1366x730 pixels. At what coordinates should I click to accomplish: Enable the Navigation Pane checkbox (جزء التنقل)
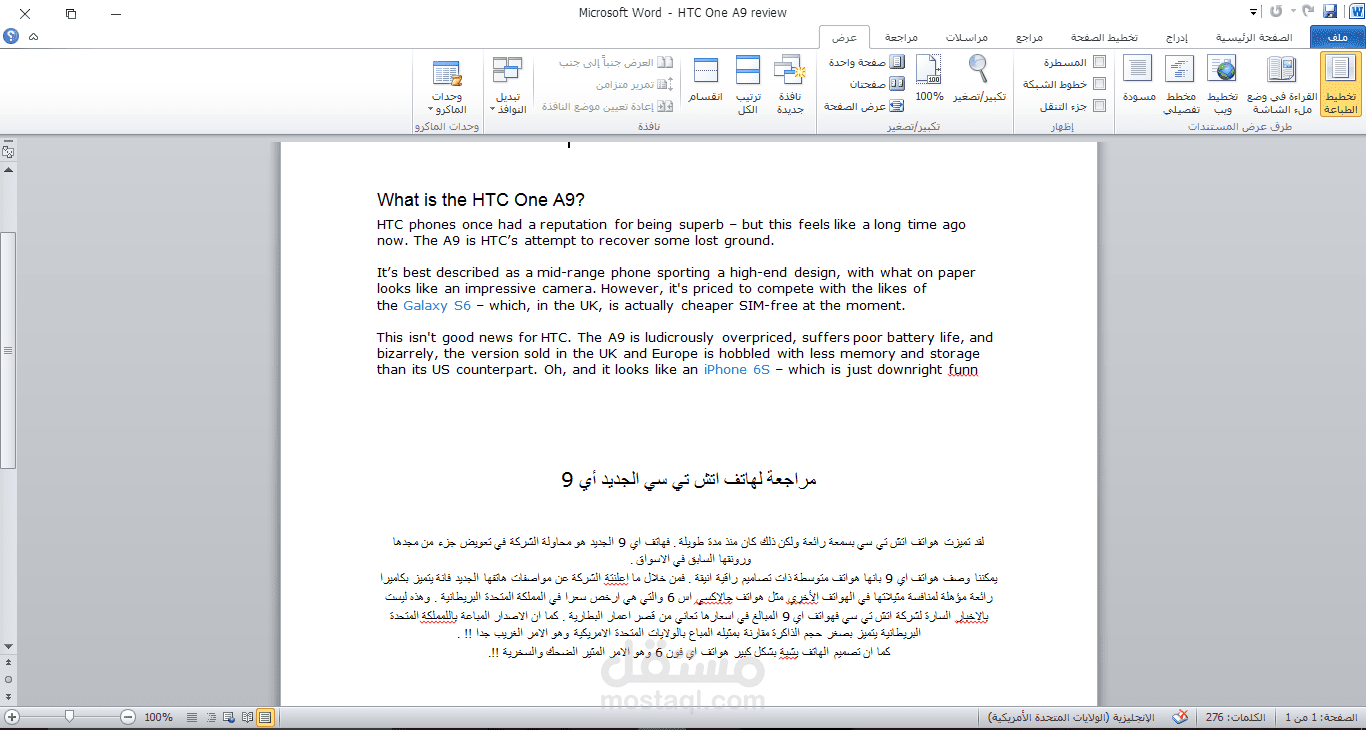click(1100, 106)
